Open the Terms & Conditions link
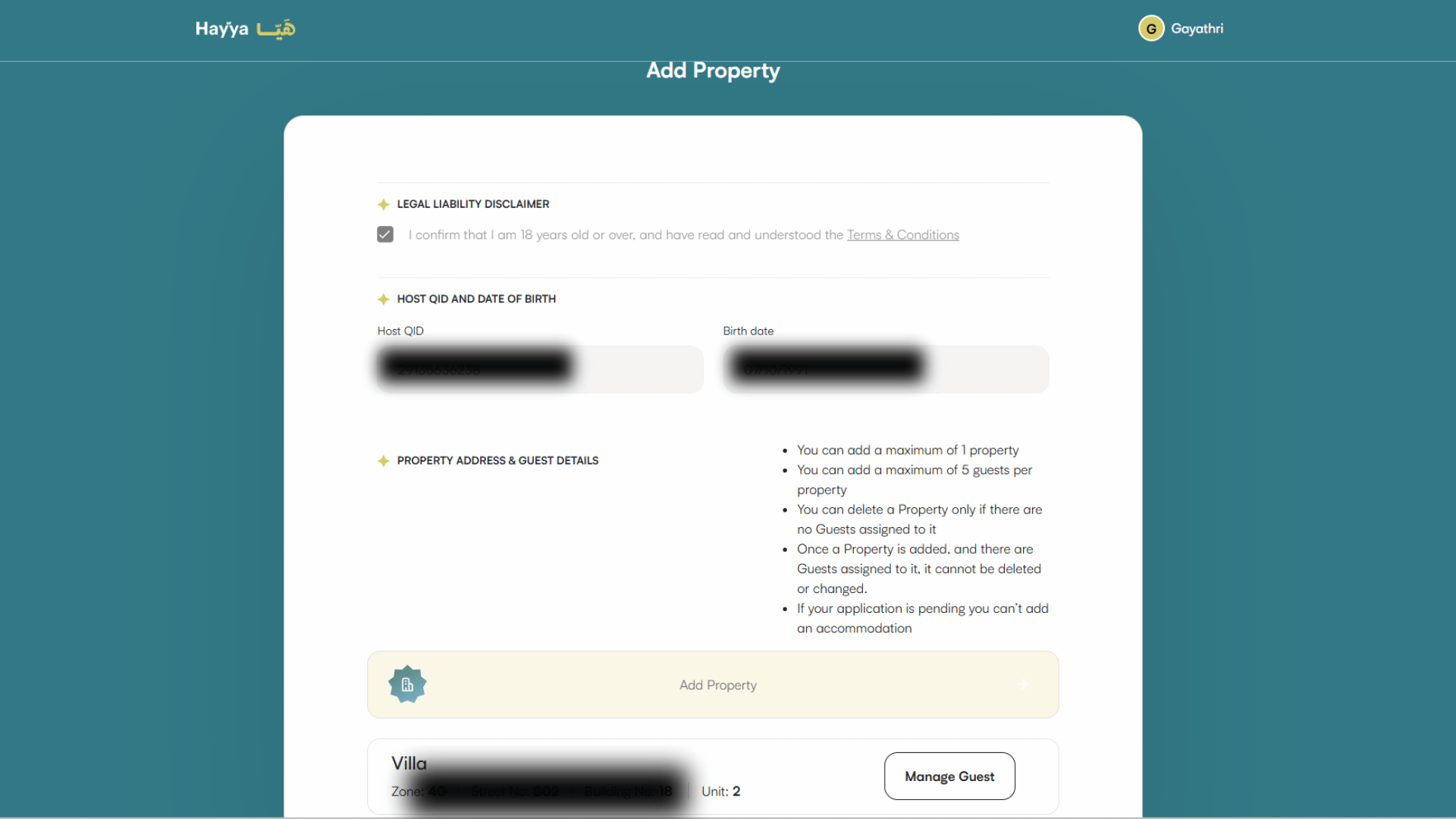1456x819 pixels. [x=902, y=235]
